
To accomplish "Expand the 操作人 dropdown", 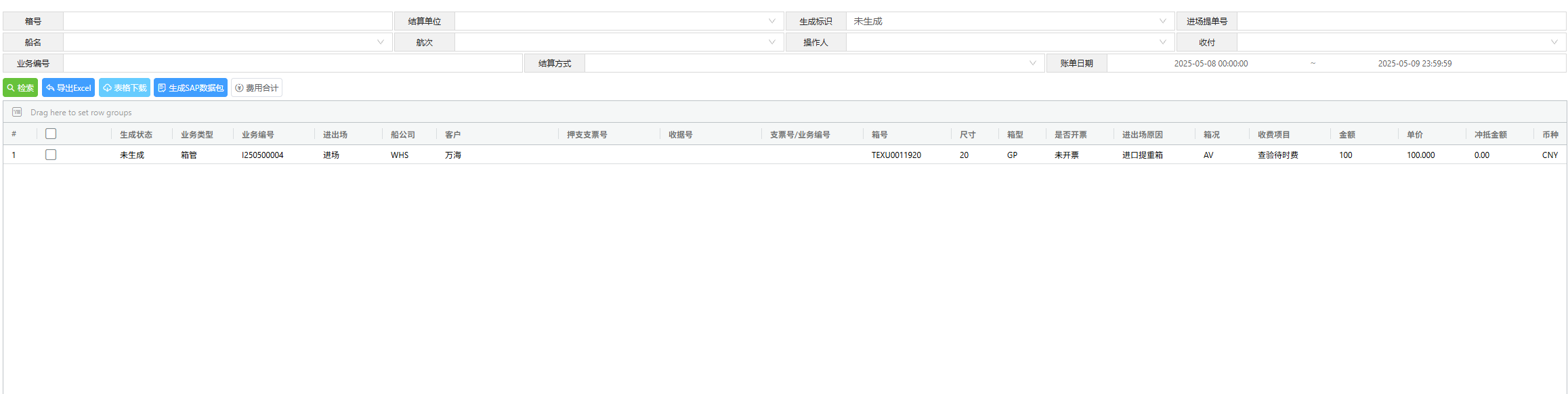I will tap(1162, 42).
